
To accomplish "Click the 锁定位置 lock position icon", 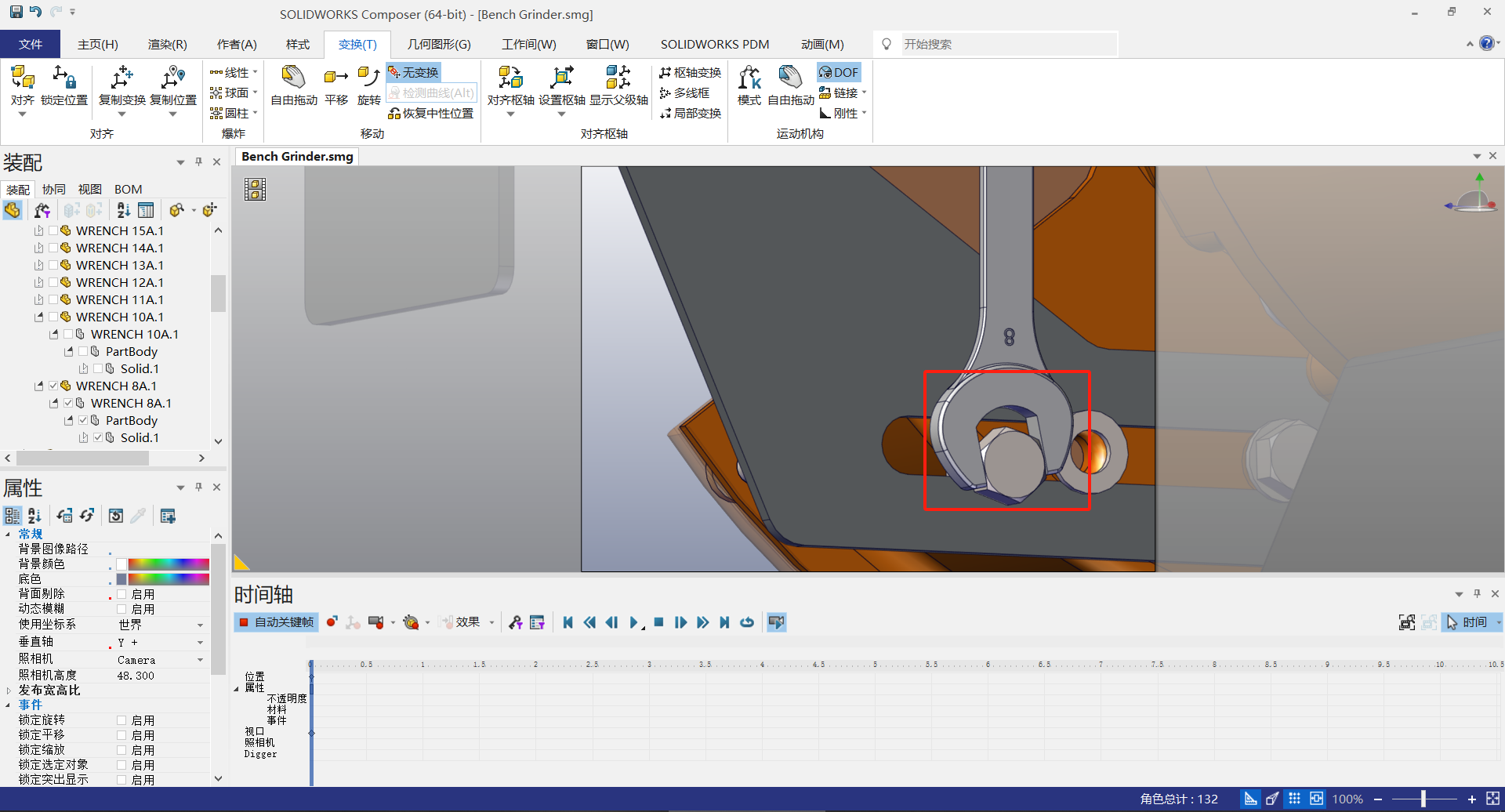I will click(64, 86).
